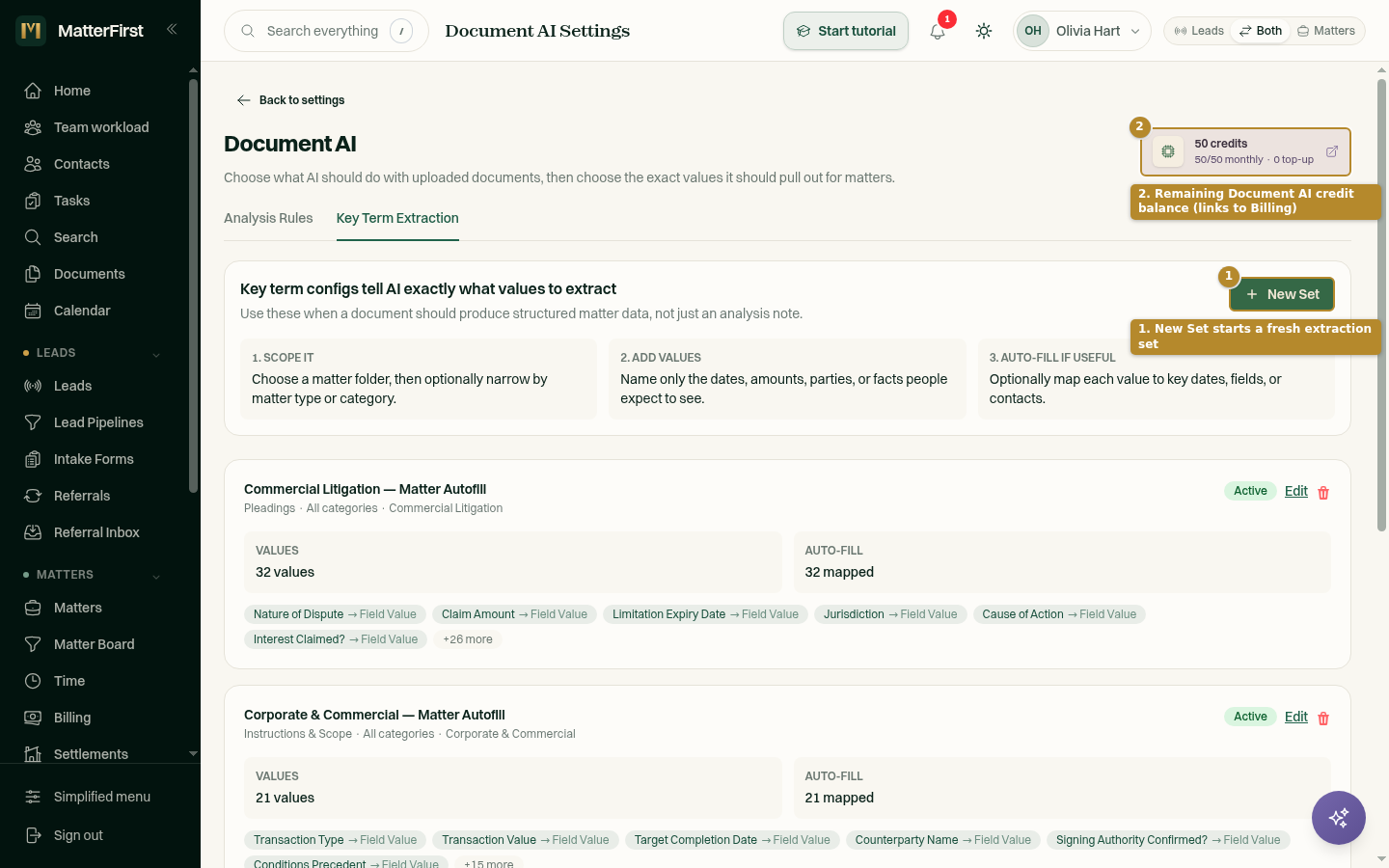1389x868 pixels.
Task: Focus the Search everything field
Action: 326,31
